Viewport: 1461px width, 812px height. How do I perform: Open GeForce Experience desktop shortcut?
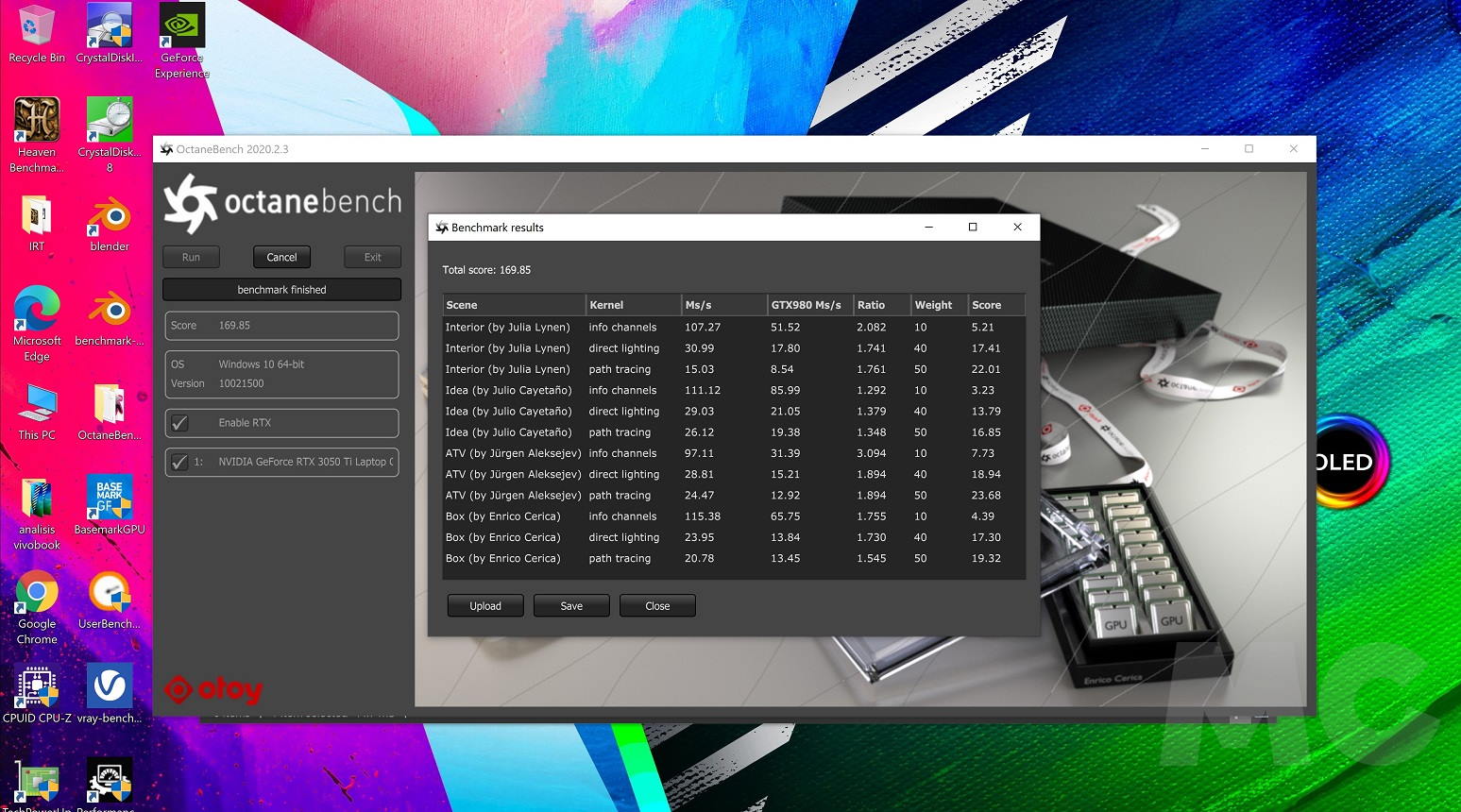181,28
